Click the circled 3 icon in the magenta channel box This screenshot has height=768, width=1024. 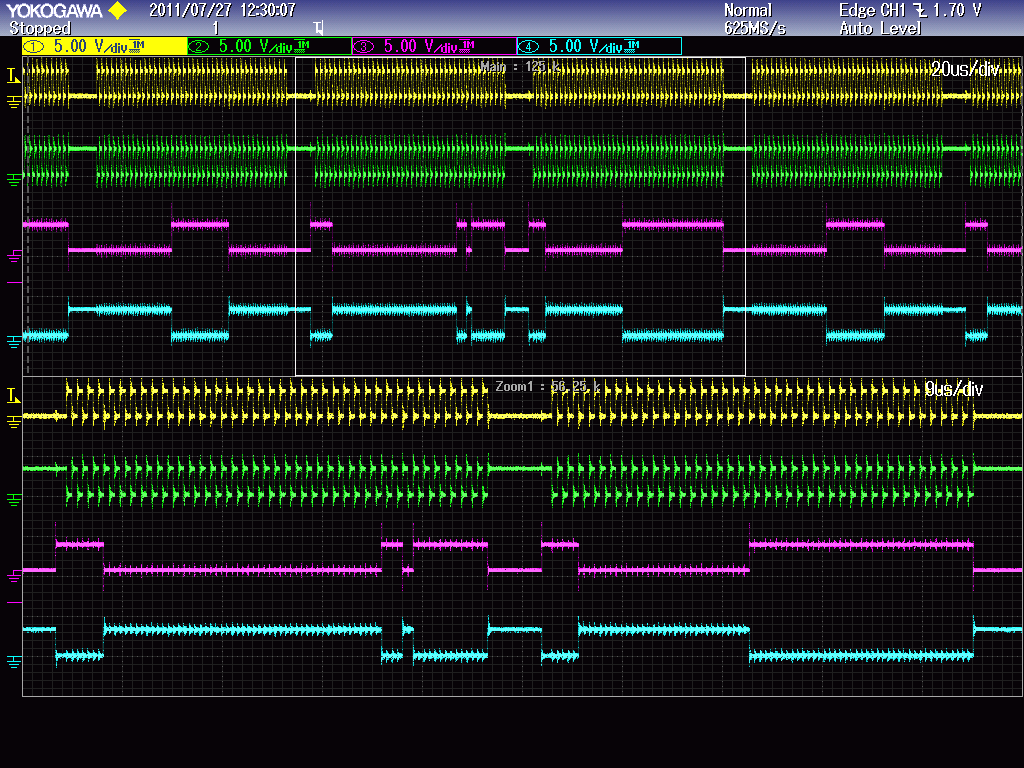364,46
